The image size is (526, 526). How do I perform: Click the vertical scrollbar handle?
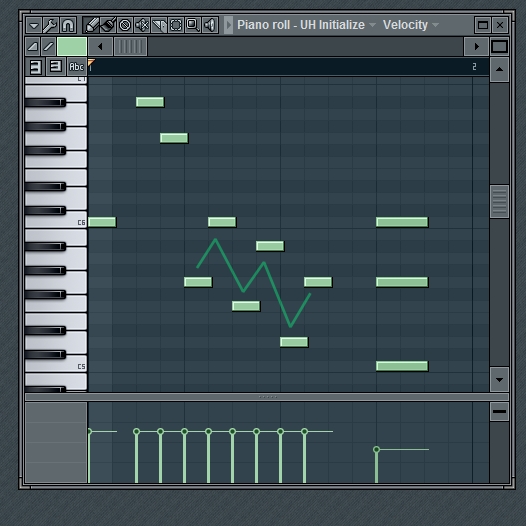[499, 201]
